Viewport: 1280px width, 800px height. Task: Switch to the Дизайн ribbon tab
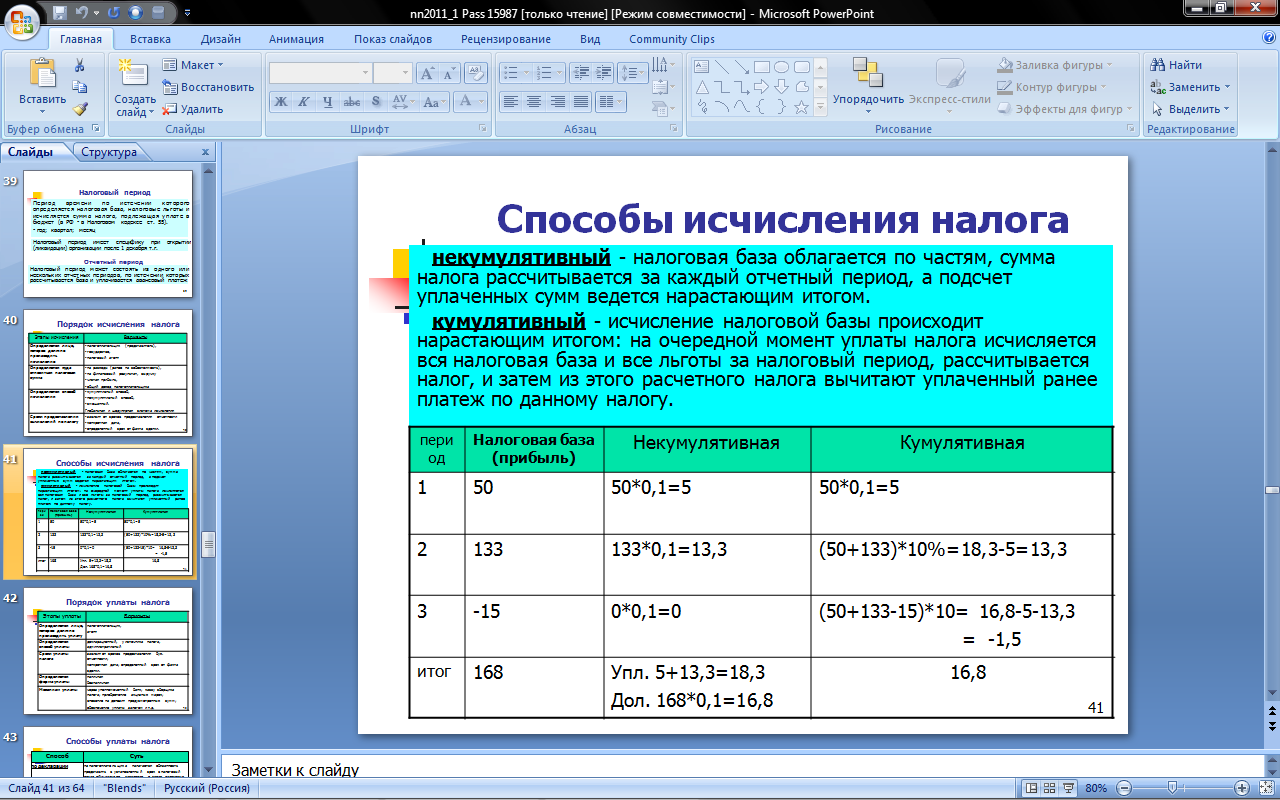pos(220,39)
